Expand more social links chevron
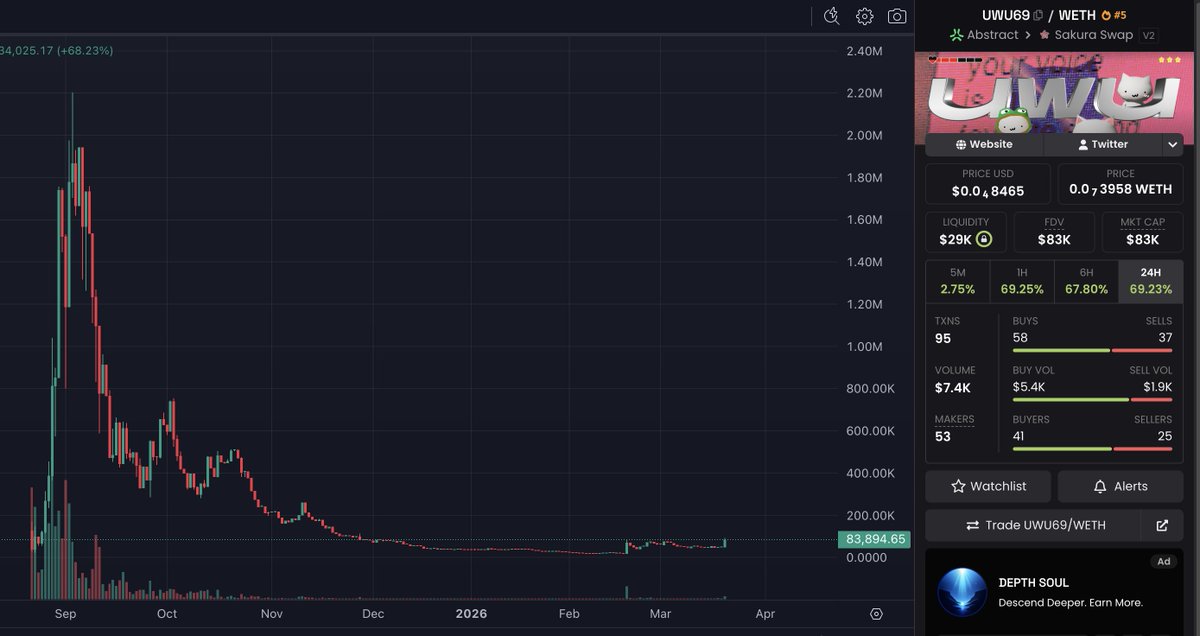The width and height of the screenshot is (1200, 636). pos(1172,144)
